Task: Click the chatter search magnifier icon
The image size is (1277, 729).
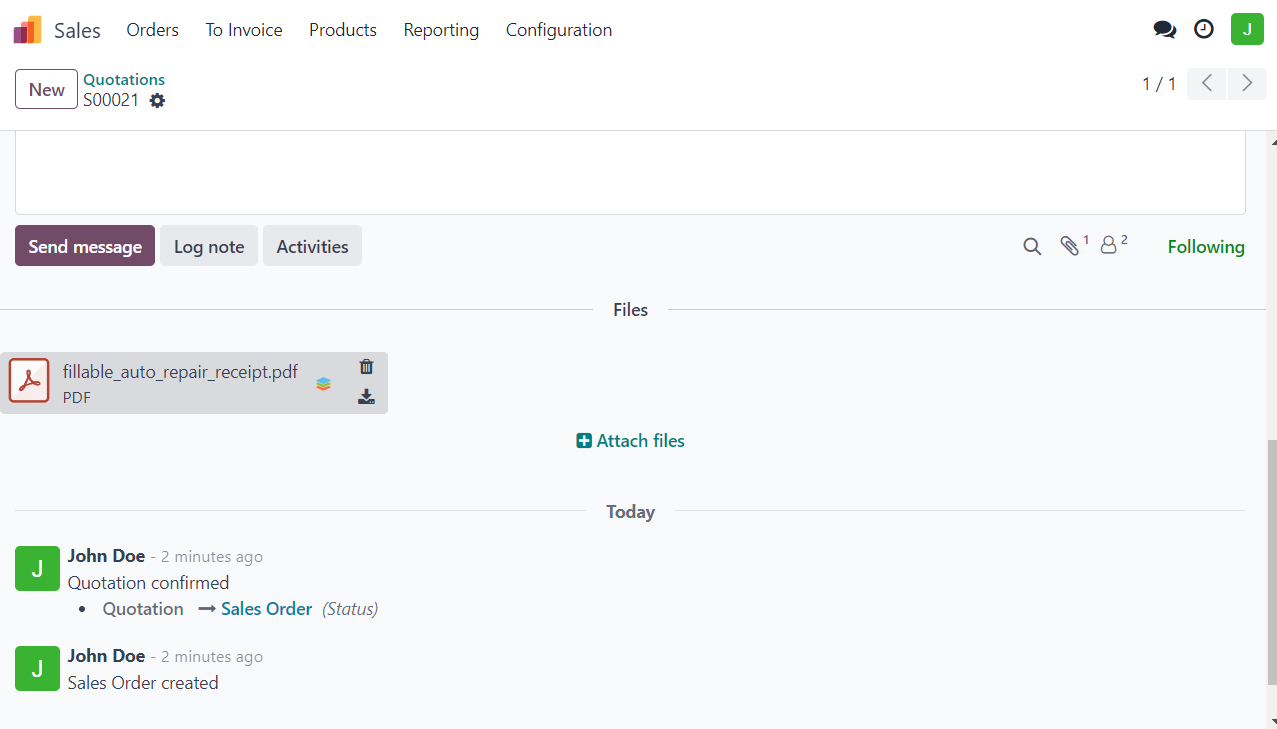Action: (x=1032, y=246)
